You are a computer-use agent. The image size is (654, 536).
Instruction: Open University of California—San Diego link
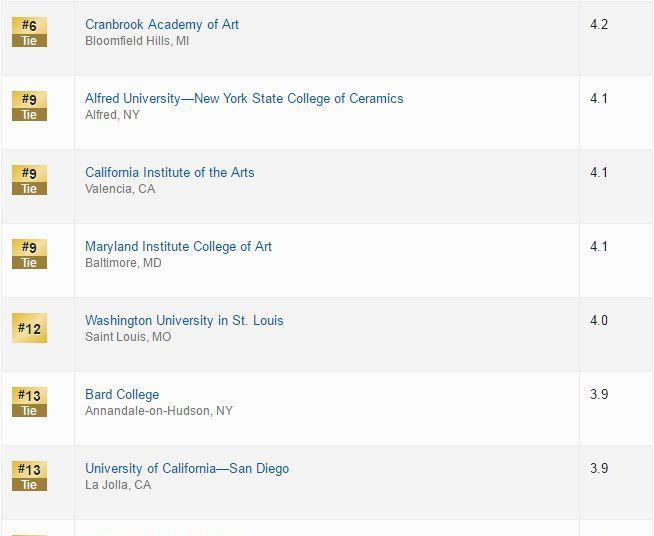click(187, 468)
